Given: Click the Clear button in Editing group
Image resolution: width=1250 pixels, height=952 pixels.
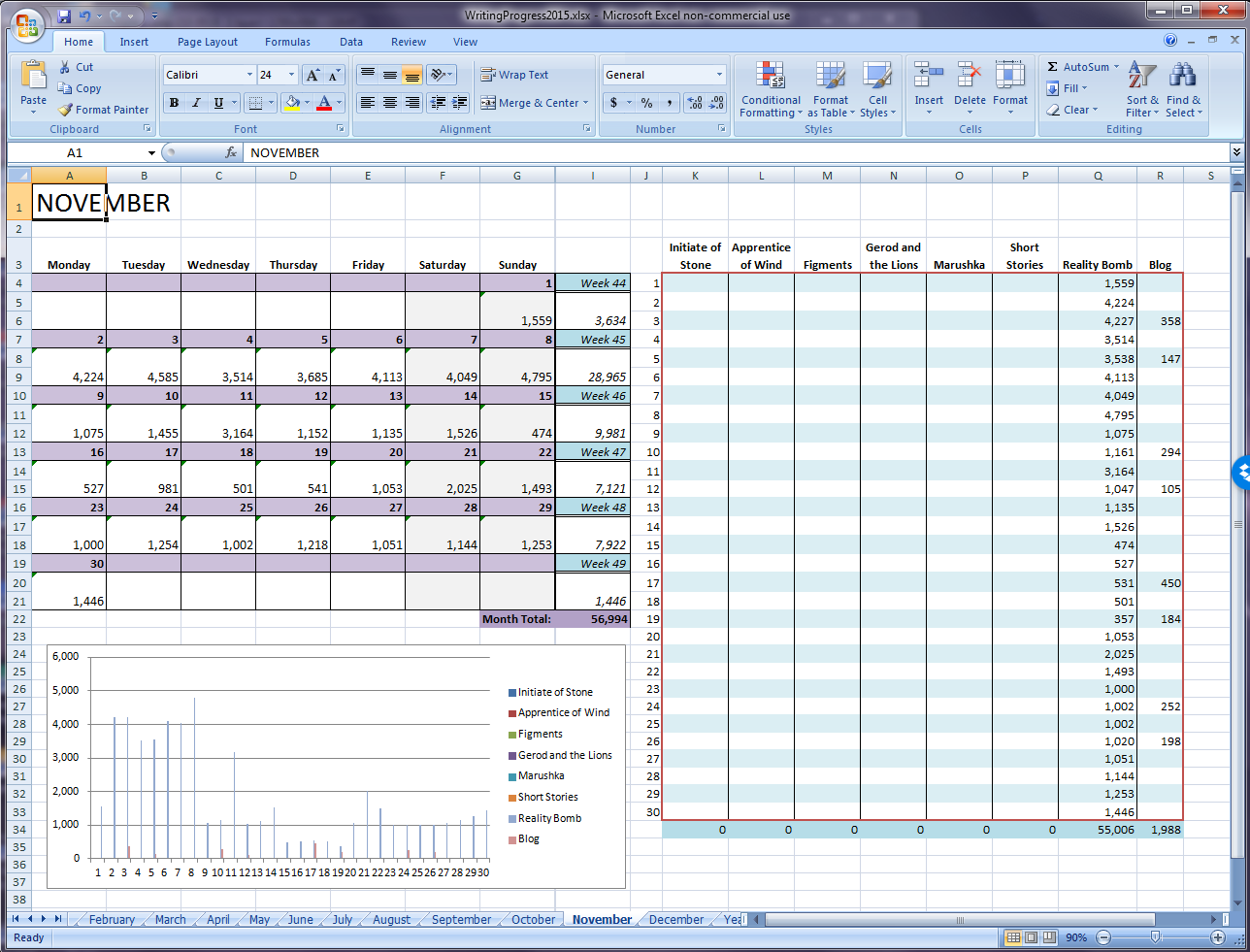Looking at the screenshot, I should click(1072, 110).
